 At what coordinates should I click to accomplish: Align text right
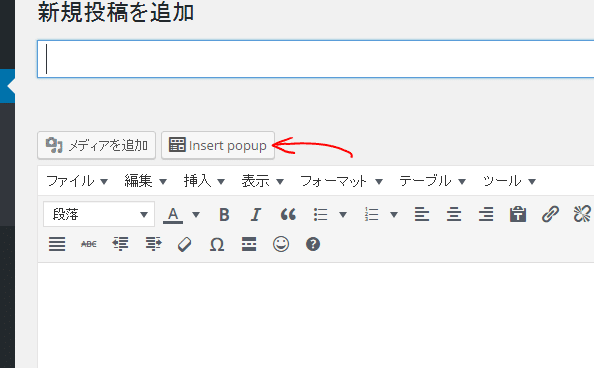486,215
